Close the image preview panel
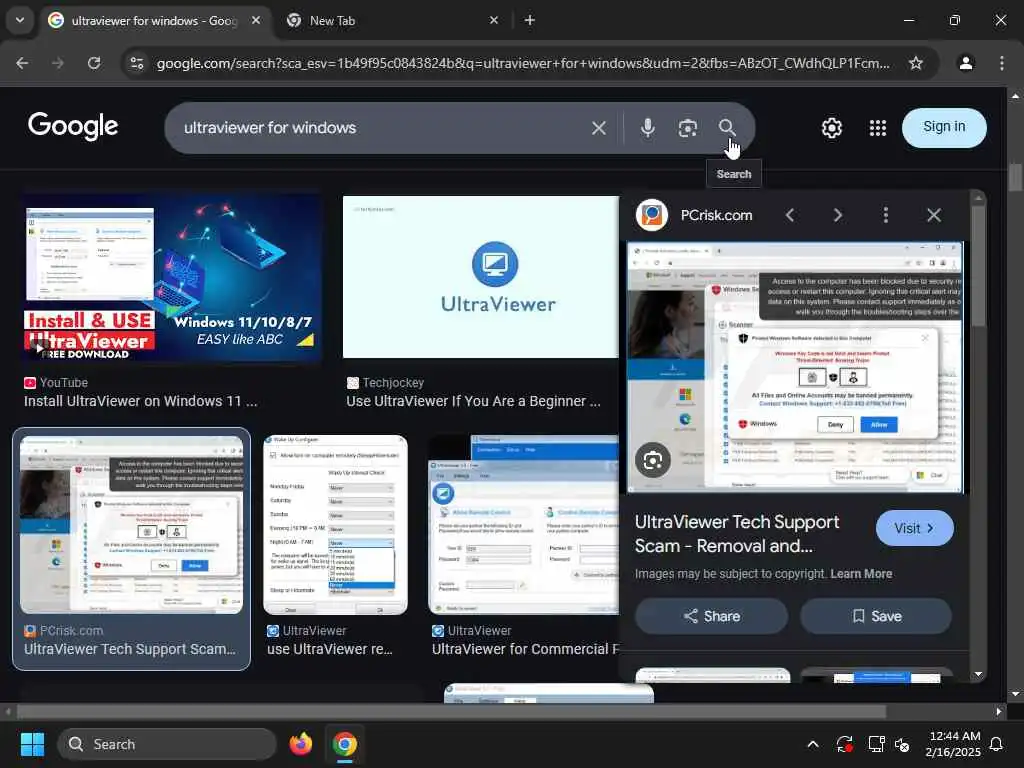 click(934, 215)
